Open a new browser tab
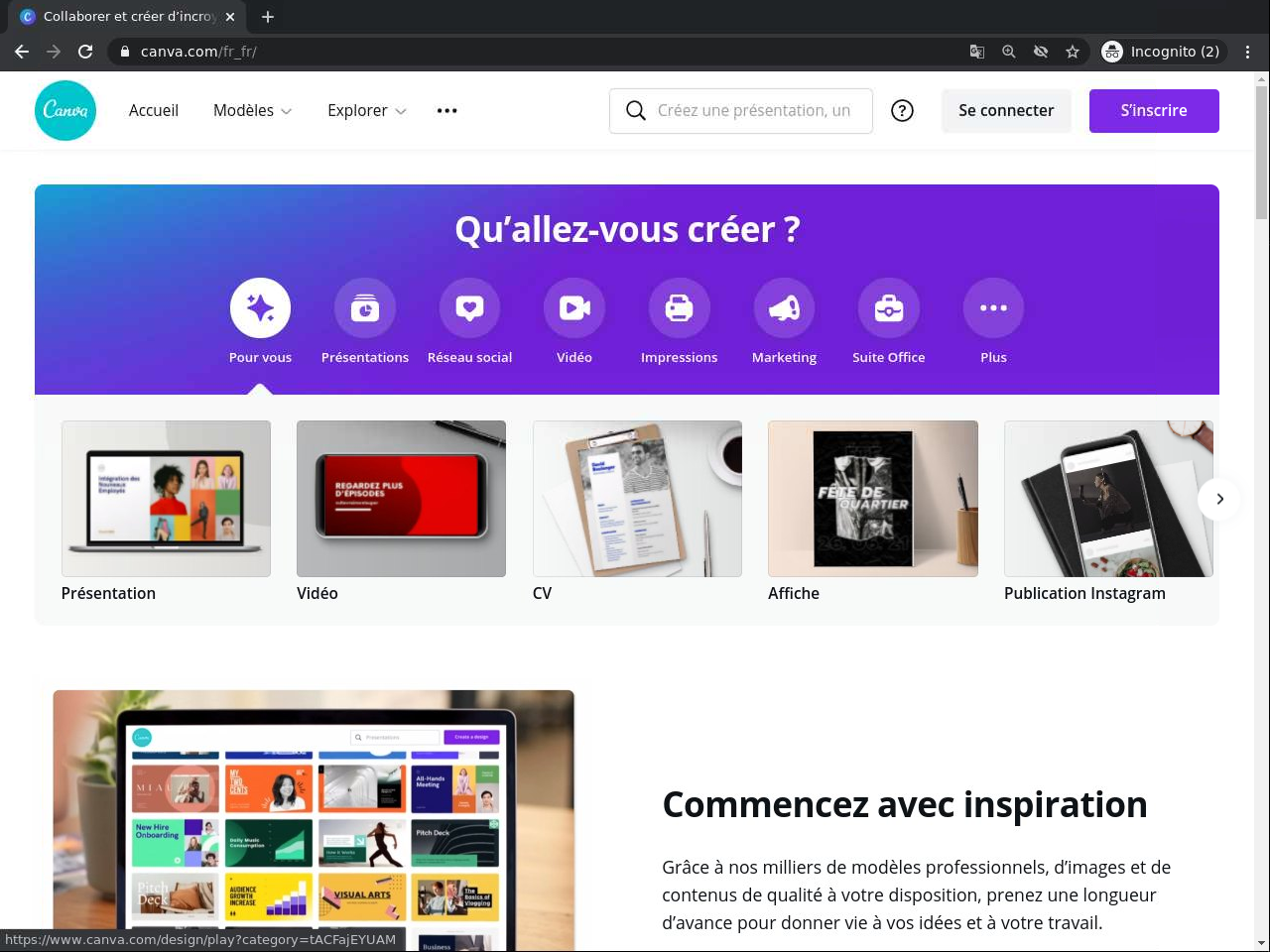This screenshot has width=1270, height=952. (x=268, y=17)
